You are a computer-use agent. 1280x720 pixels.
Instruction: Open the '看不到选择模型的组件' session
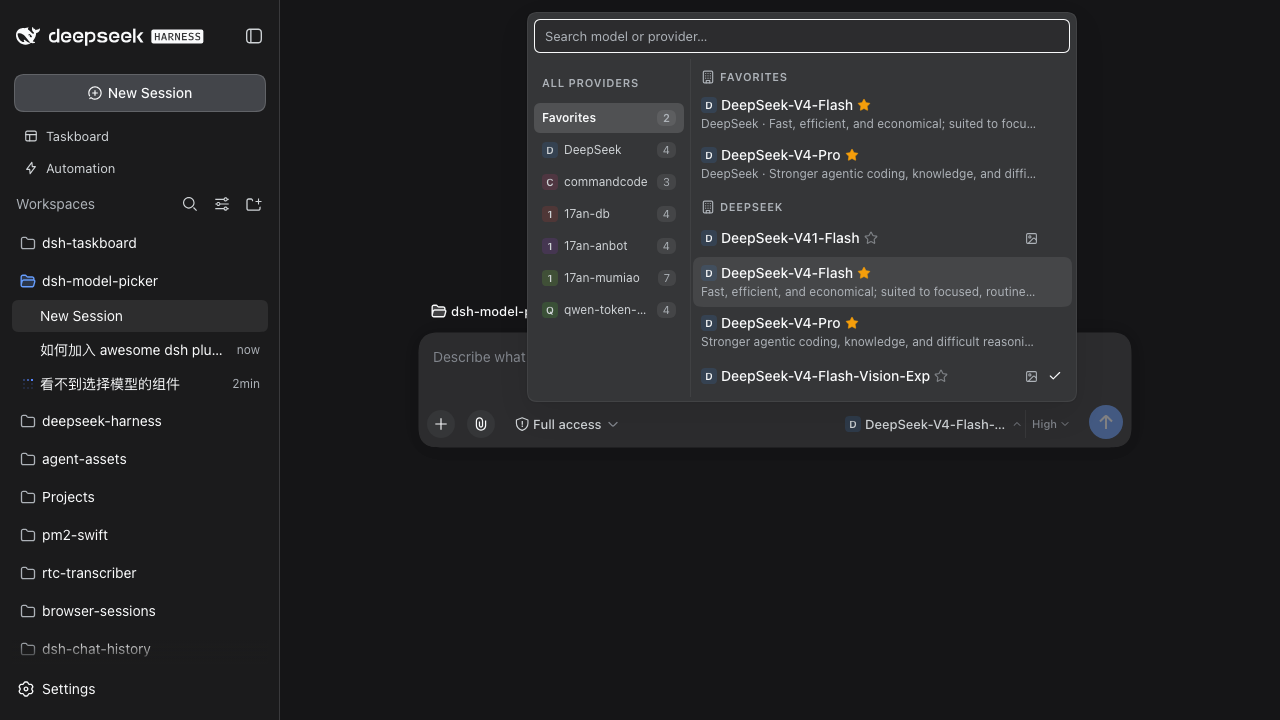140,384
